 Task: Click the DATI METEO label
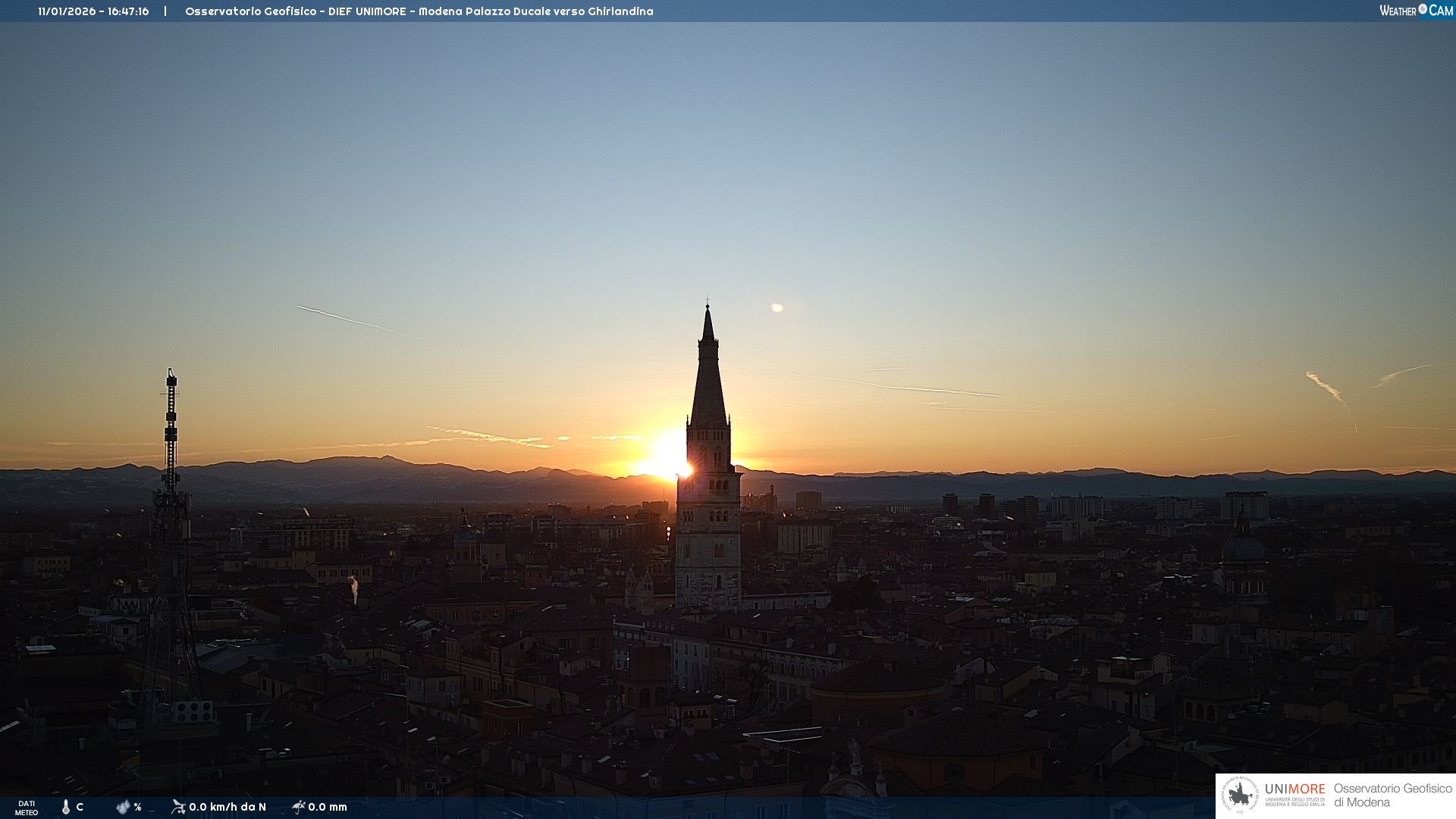click(x=27, y=808)
